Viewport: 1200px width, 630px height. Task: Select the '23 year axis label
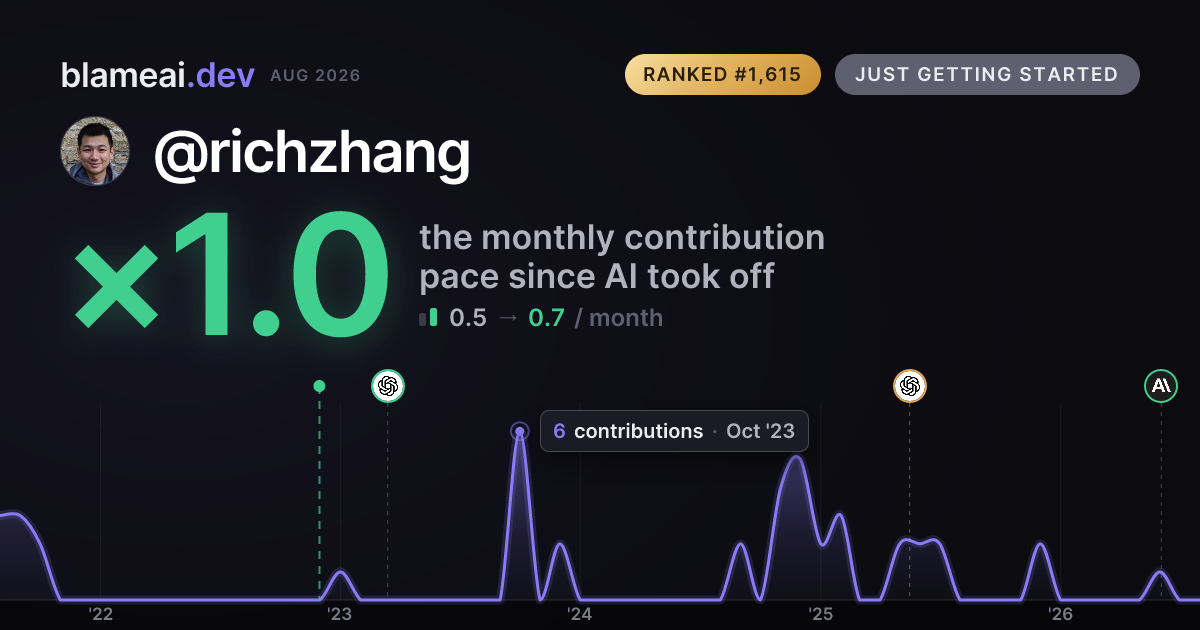(x=339, y=614)
